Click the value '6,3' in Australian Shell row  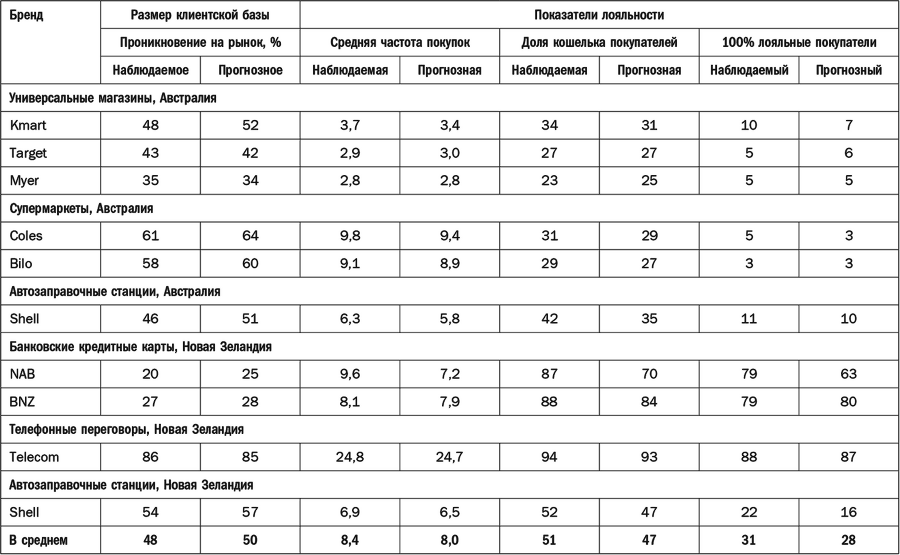(x=350, y=319)
